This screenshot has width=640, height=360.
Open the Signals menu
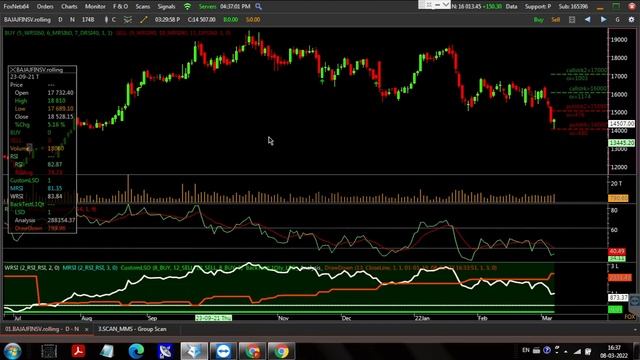[166, 7]
